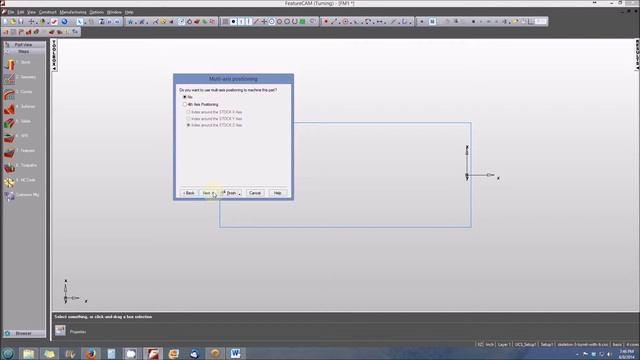640x360 pixels.
Task: Click the Steps panel header
Action: (x=24, y=51)
